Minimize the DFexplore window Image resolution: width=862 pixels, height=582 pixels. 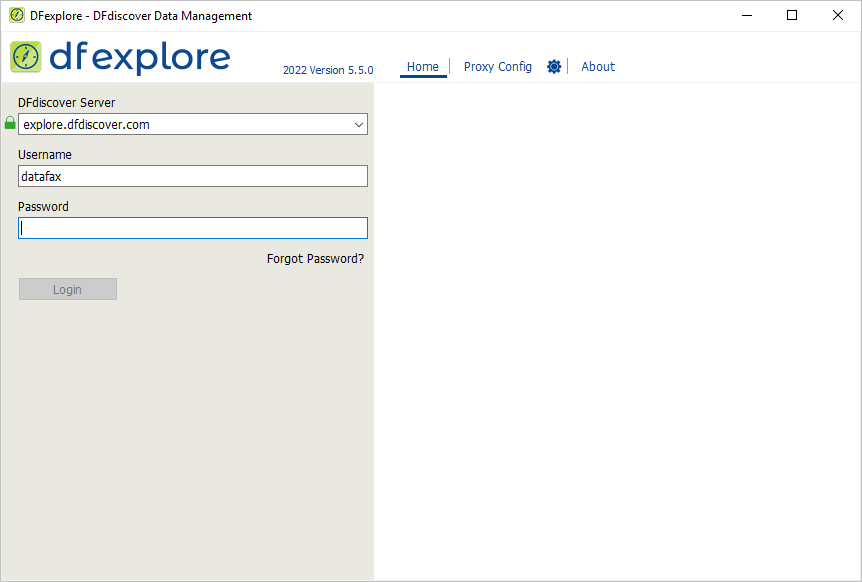747,15
